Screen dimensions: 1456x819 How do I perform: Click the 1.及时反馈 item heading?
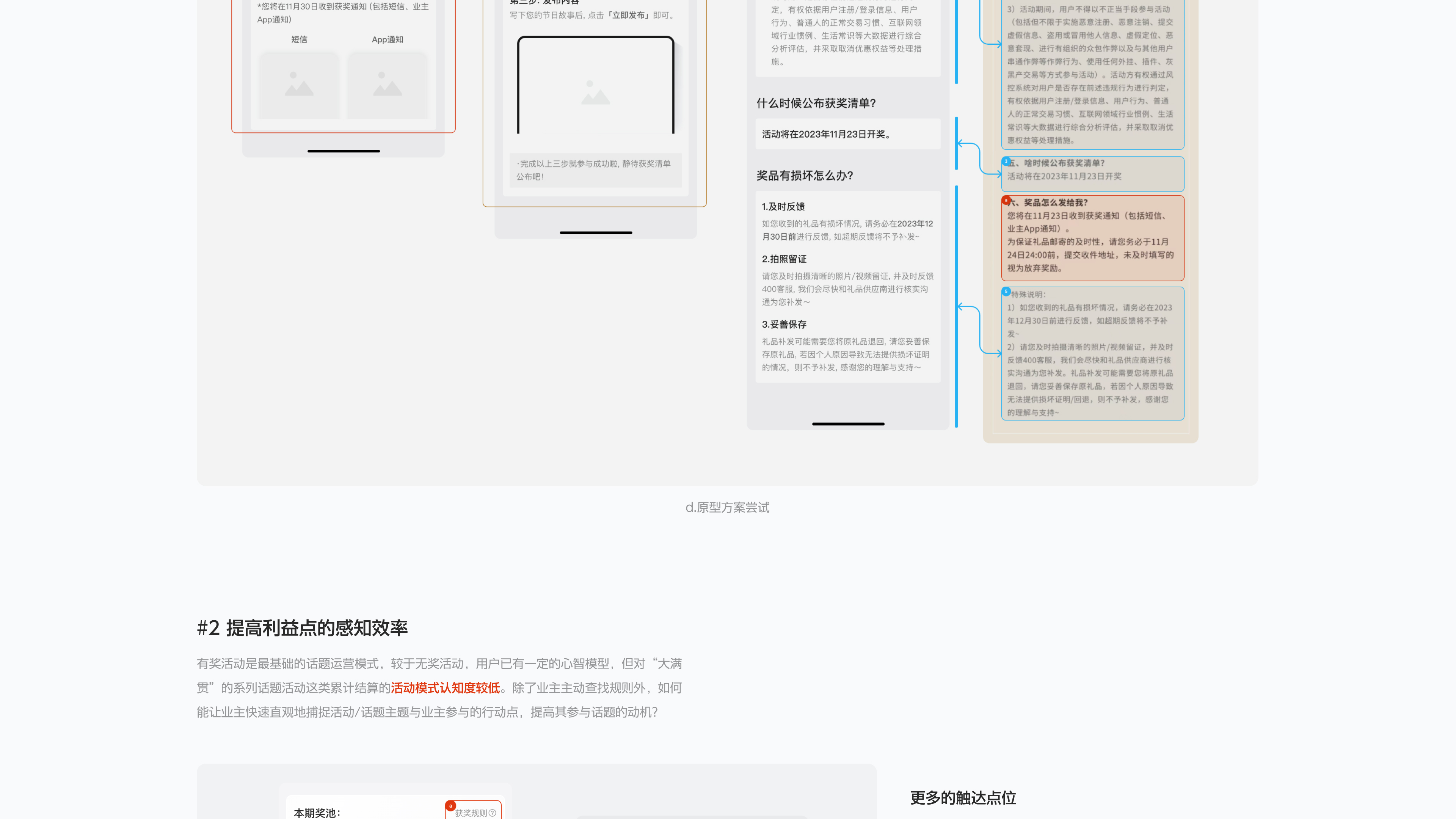click(783, 206)
